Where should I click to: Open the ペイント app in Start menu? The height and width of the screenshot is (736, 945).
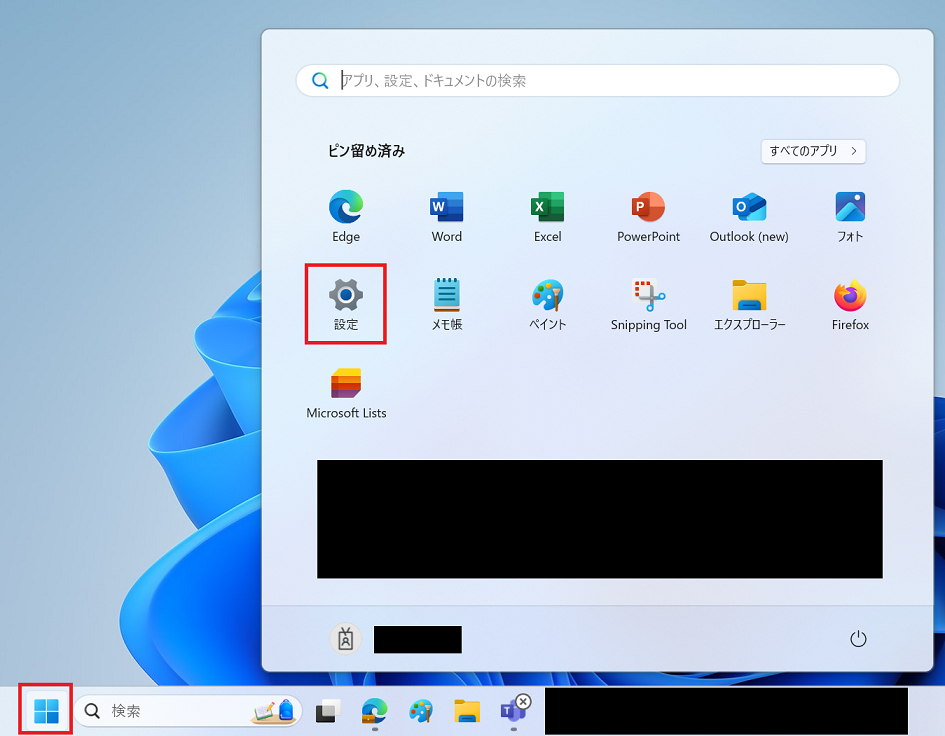click(x=547, y=304)
